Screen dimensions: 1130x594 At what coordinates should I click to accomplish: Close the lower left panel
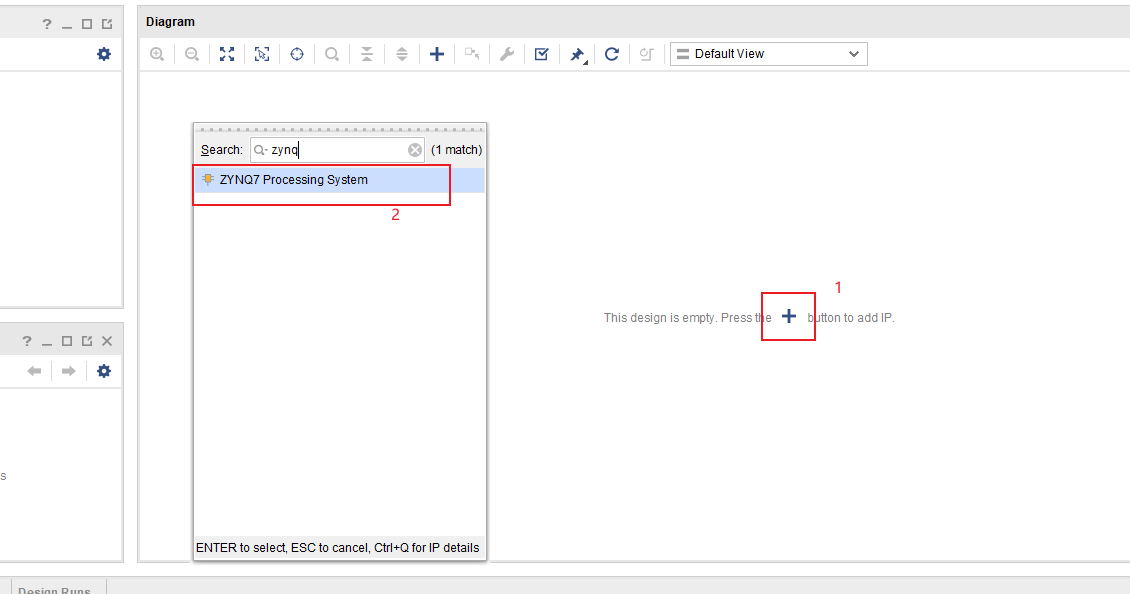(x=107, y=341)
